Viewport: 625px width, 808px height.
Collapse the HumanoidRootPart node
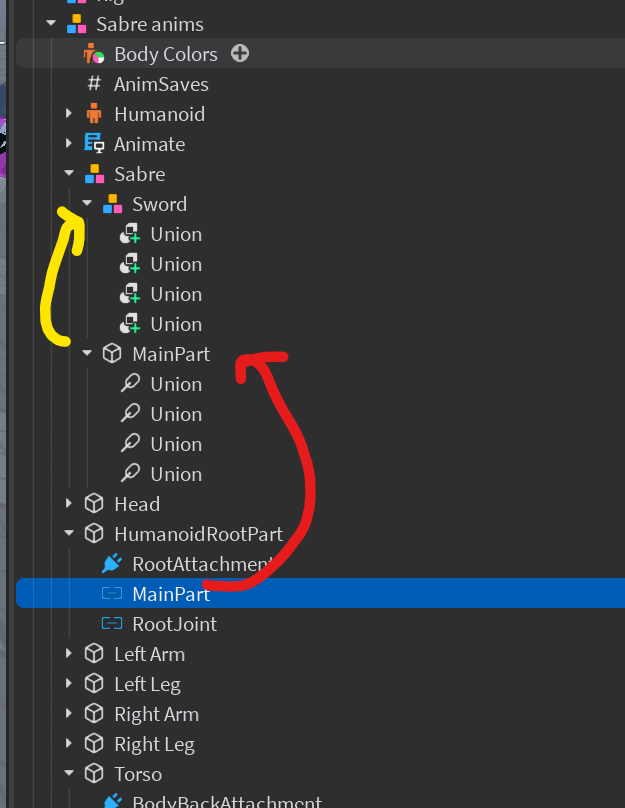pyautogui.click(x=69, y=533)
